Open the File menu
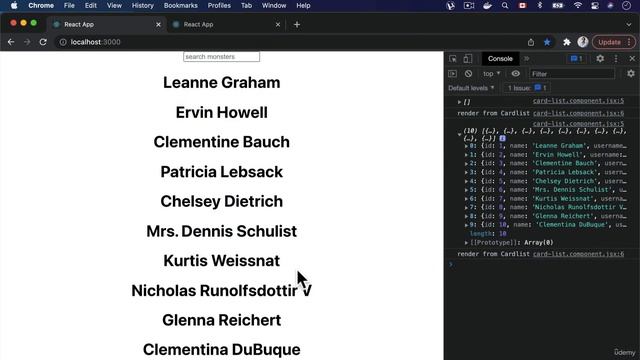640x360 pixels. coord(69,6)
